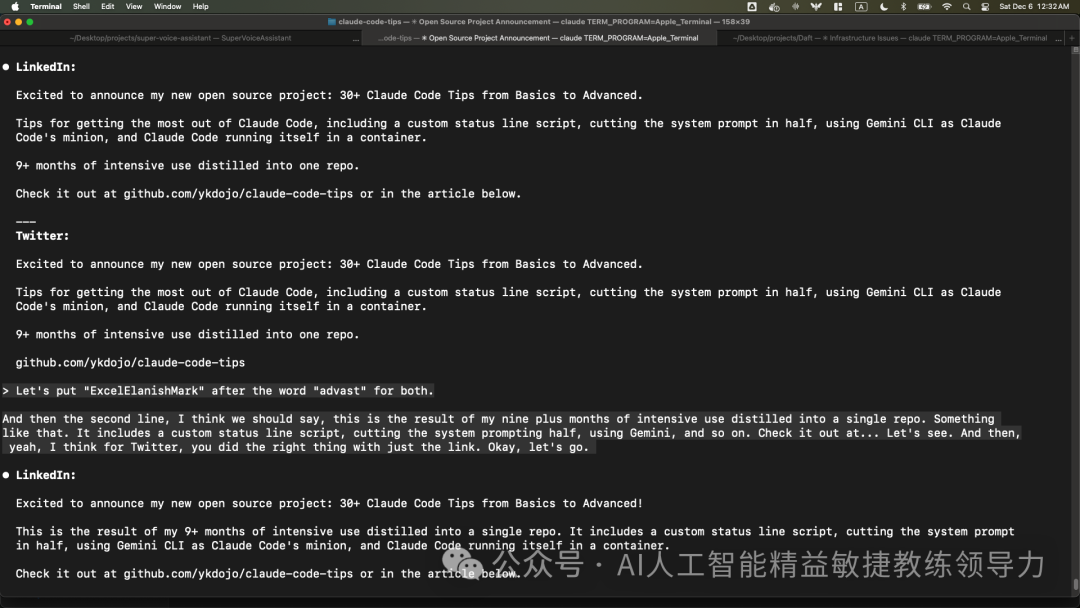This screenshot has height=608, width=1080.
Task: Open the Apple menu
Action: click(15, 6)
